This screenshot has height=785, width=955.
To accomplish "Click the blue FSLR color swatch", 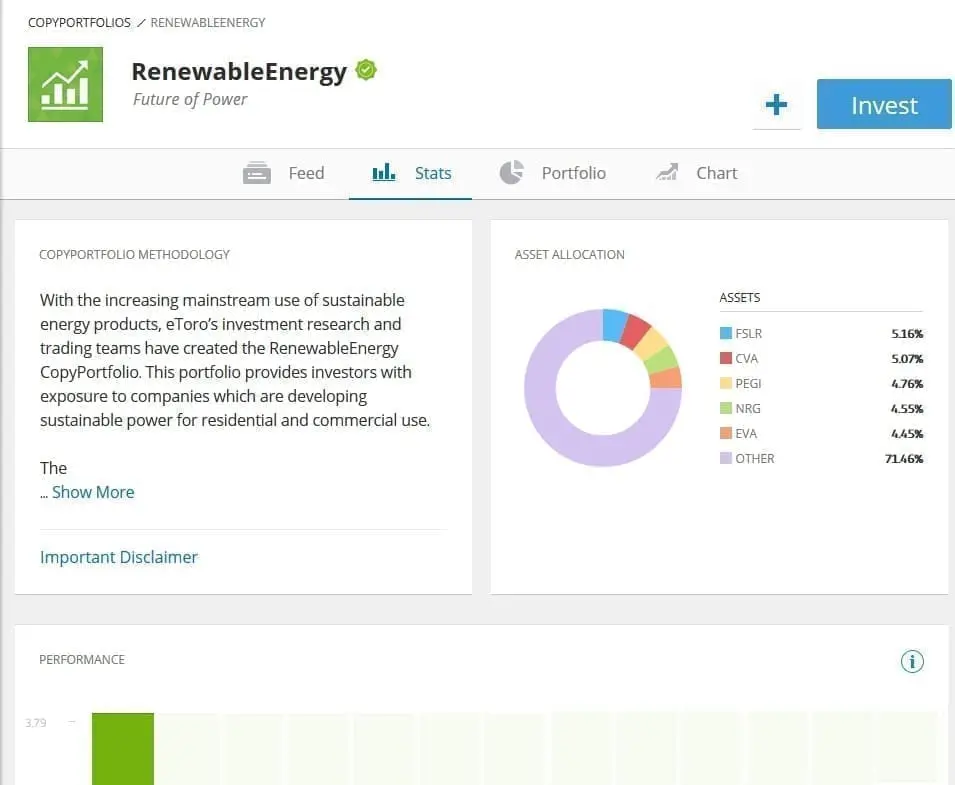I will (725, 333).
